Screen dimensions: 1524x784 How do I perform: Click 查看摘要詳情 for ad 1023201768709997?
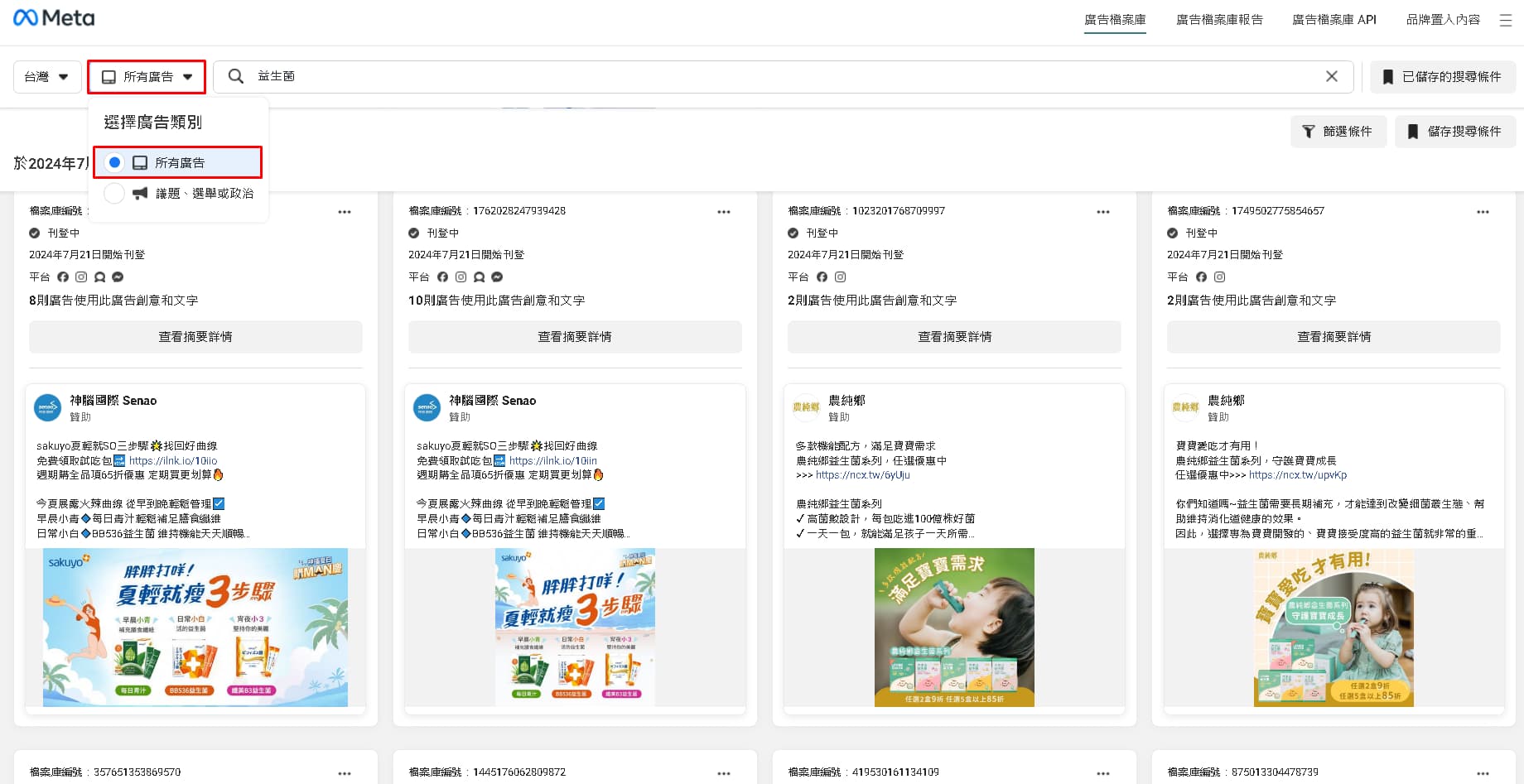tap(954, 337)
